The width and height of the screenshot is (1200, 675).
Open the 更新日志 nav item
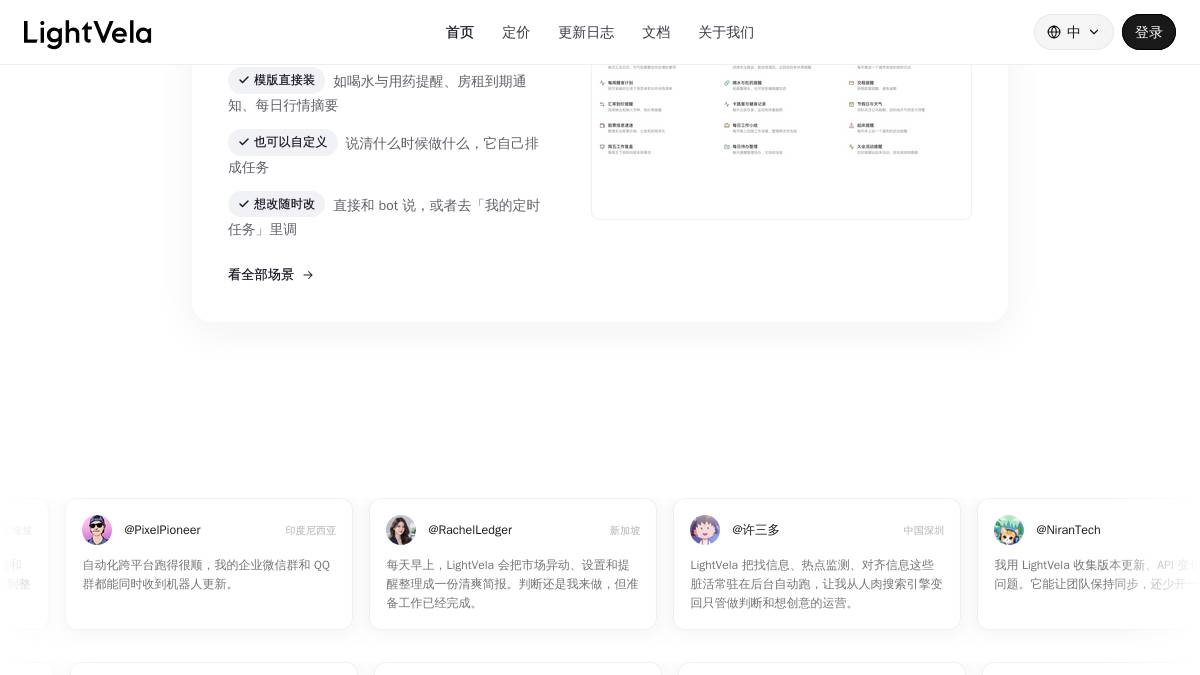[x=586, y=32]
